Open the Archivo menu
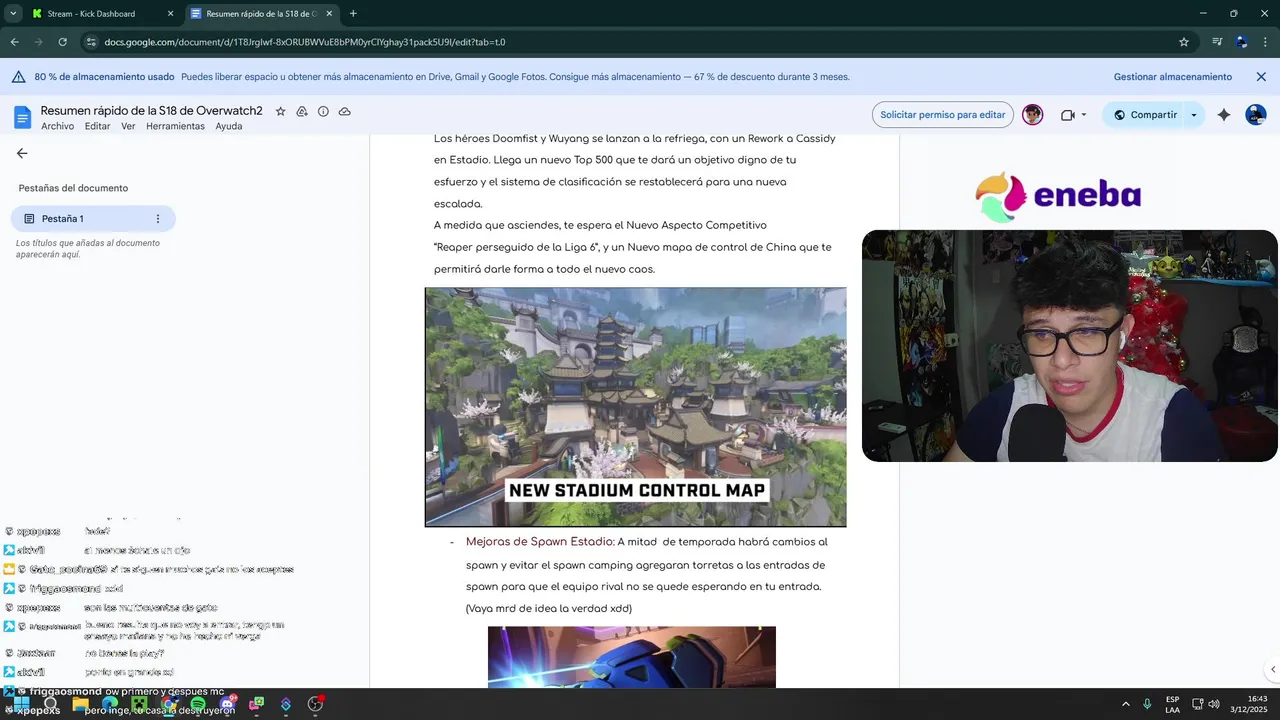Screen dimensions: 1280x720 point(58,126)
